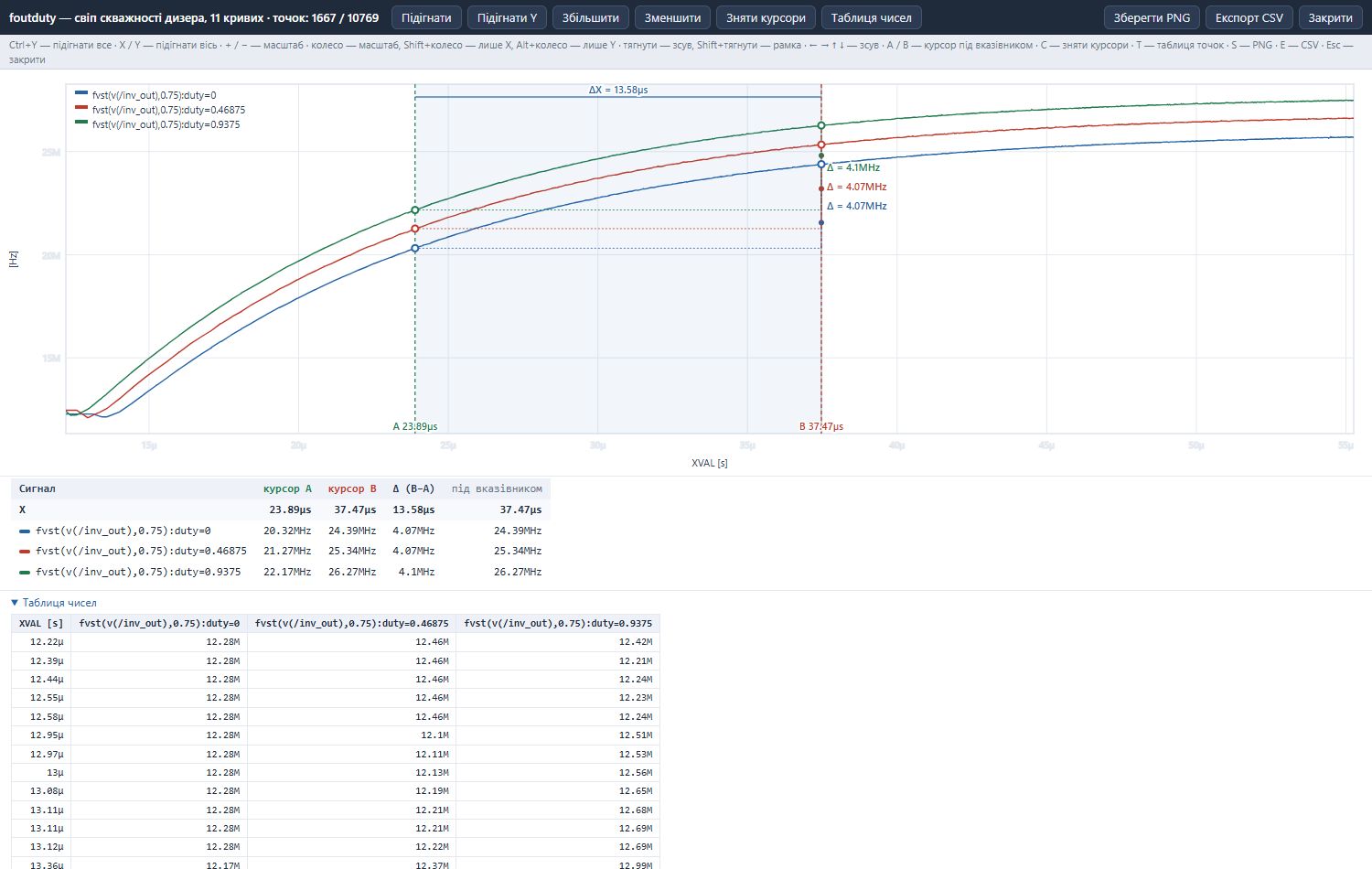The height and width of the screenshot is (869, 1372).
Task: Click the 20.32MHz cursor A value
Action: 287,531
